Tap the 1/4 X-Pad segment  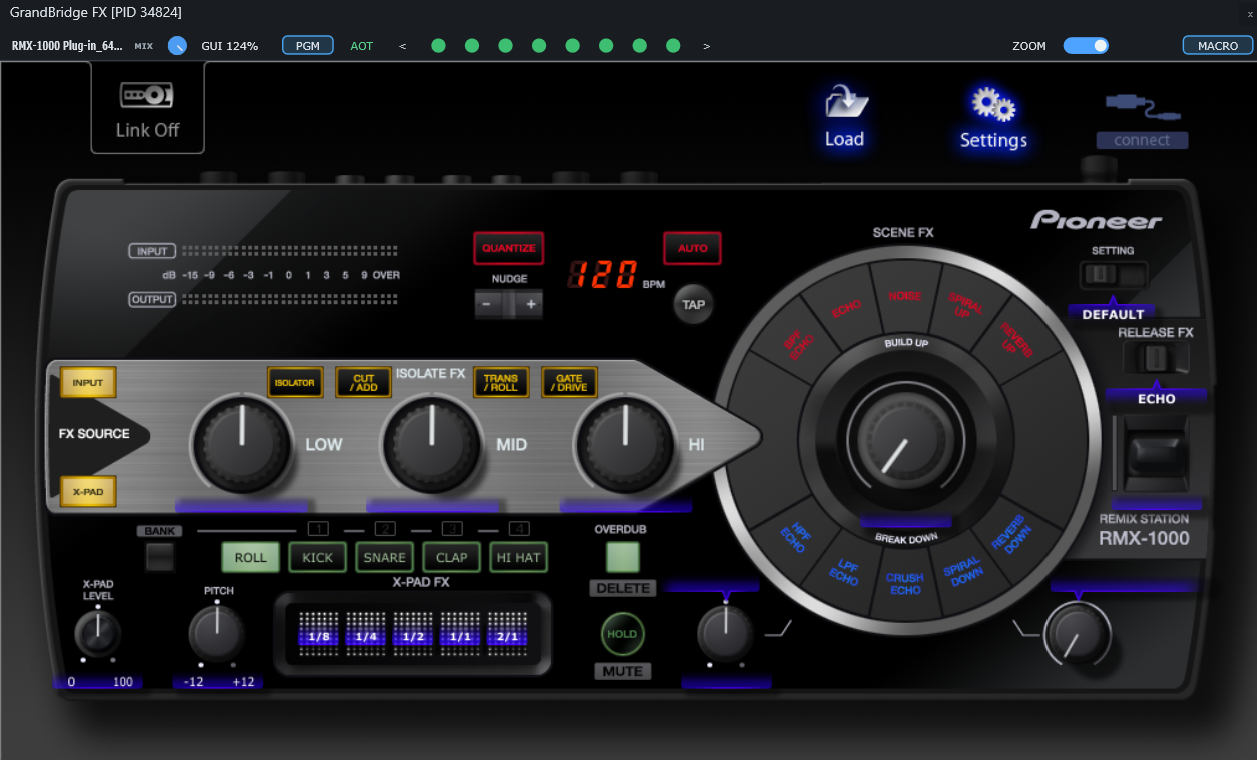coord(366,634)
